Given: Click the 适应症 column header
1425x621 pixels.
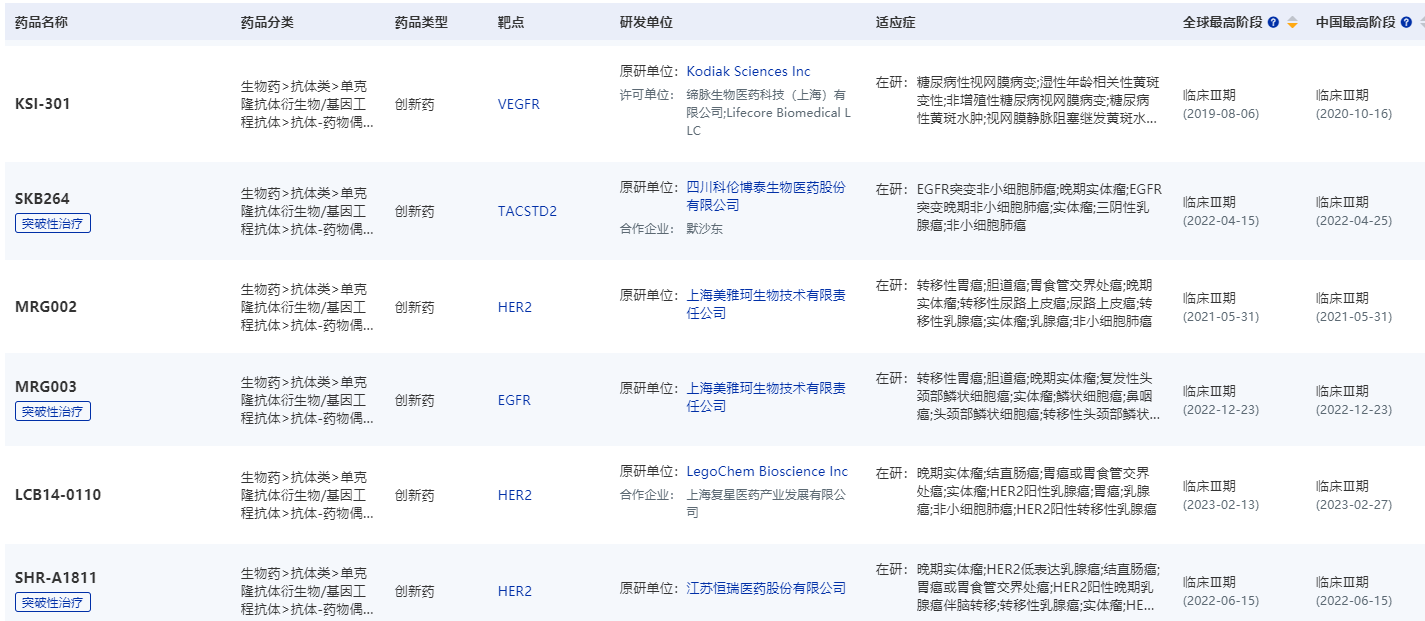Looking at the screenshot, I should click(x=895, y=22).
